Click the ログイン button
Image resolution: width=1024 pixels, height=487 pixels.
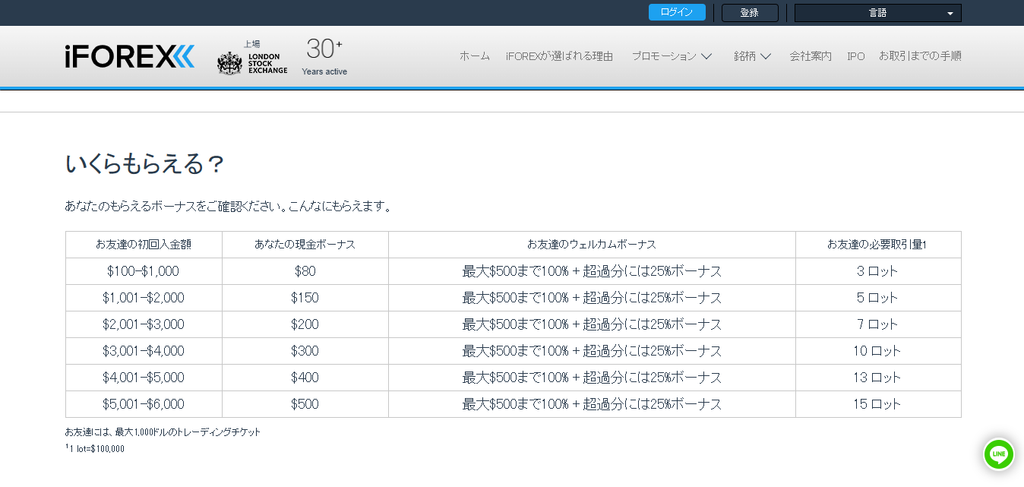(x=677, y=12)
